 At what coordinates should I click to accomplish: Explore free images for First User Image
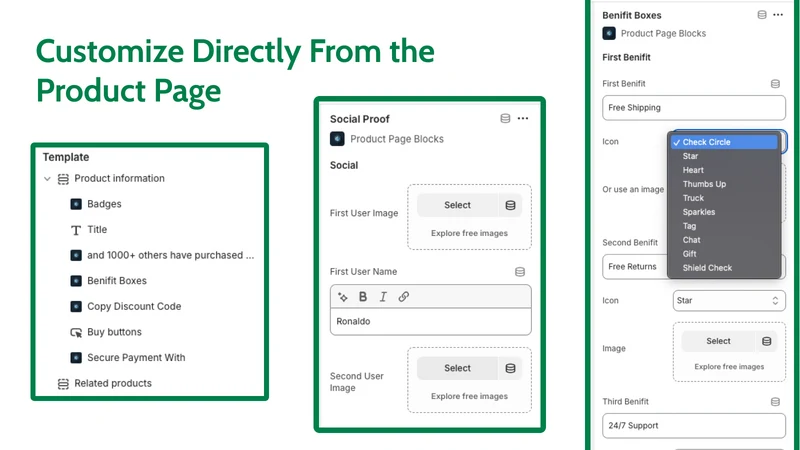pos(469,233)
